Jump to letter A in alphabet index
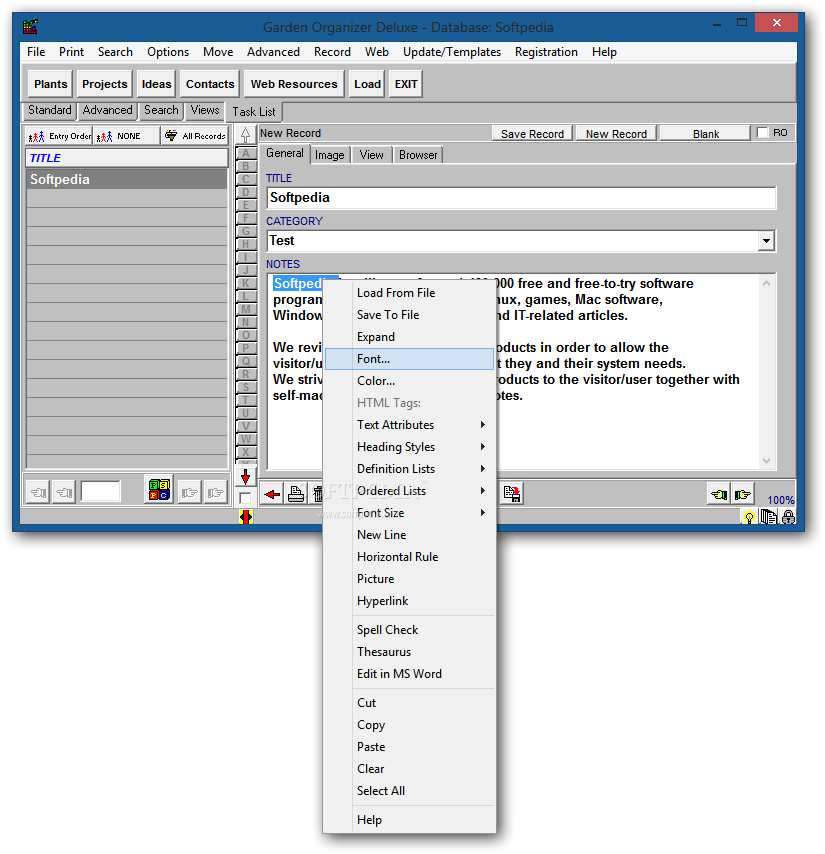This screenshot has height=854, width=825. [x=246, y=154]
